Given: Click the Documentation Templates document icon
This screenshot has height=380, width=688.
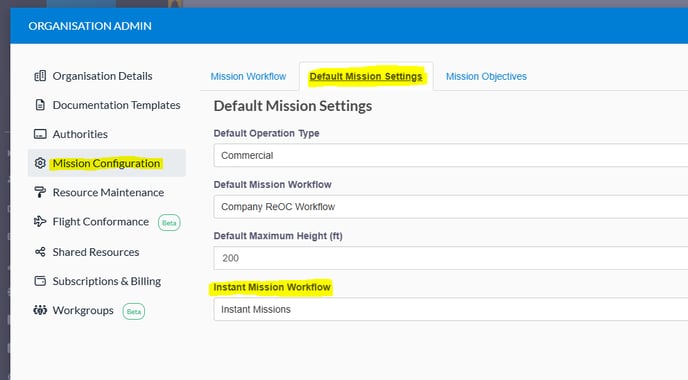Looking at the screenshot, I should (x=40, y=105).
